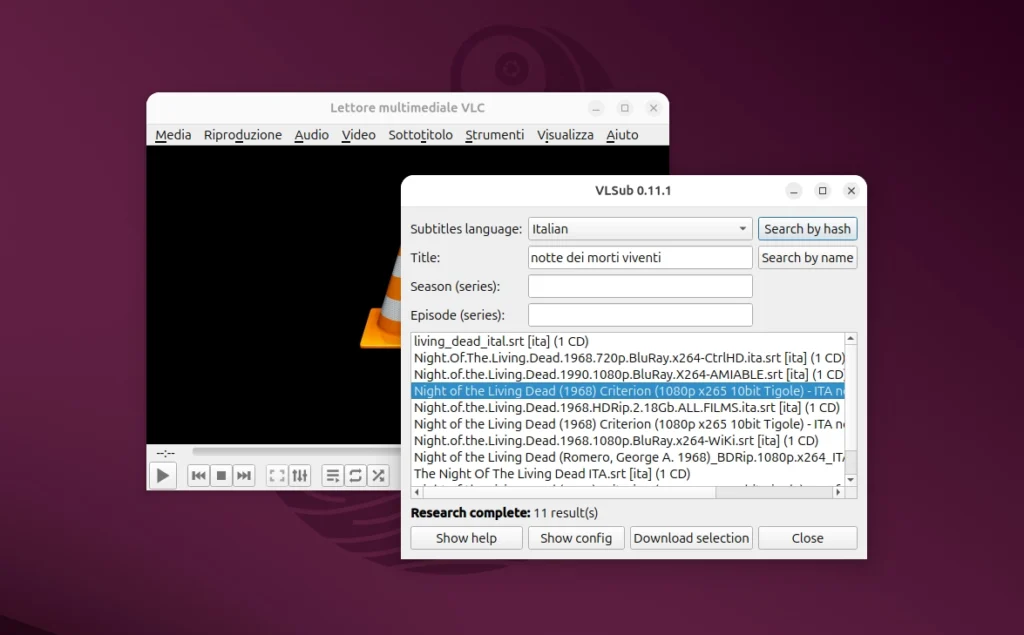Deselect the highlighted Criterion subtitle result
The width and height of the screenshot is (1024, 635).
[x=640, y=390]
